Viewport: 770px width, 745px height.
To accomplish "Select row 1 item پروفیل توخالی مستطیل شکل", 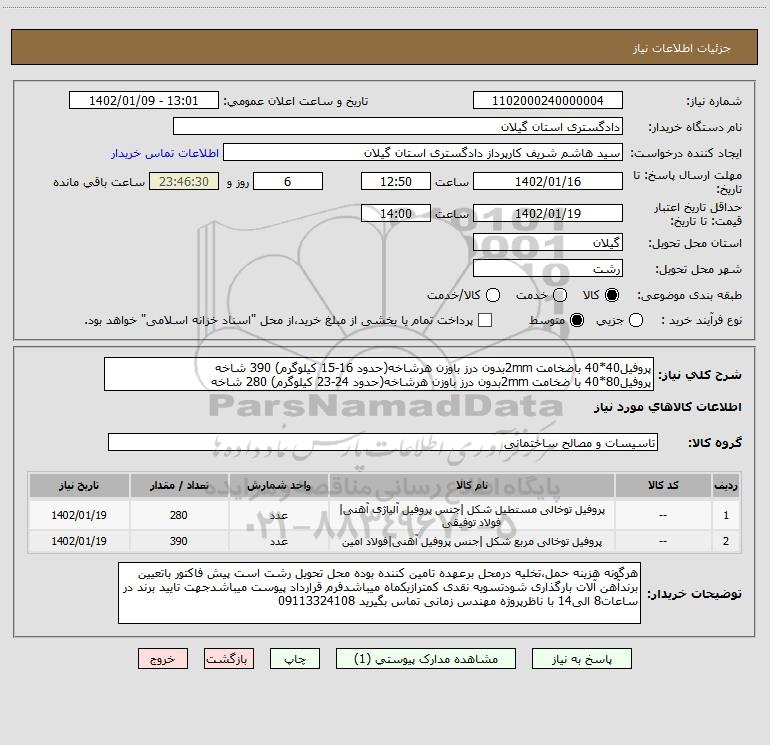I will pos(471,516).
